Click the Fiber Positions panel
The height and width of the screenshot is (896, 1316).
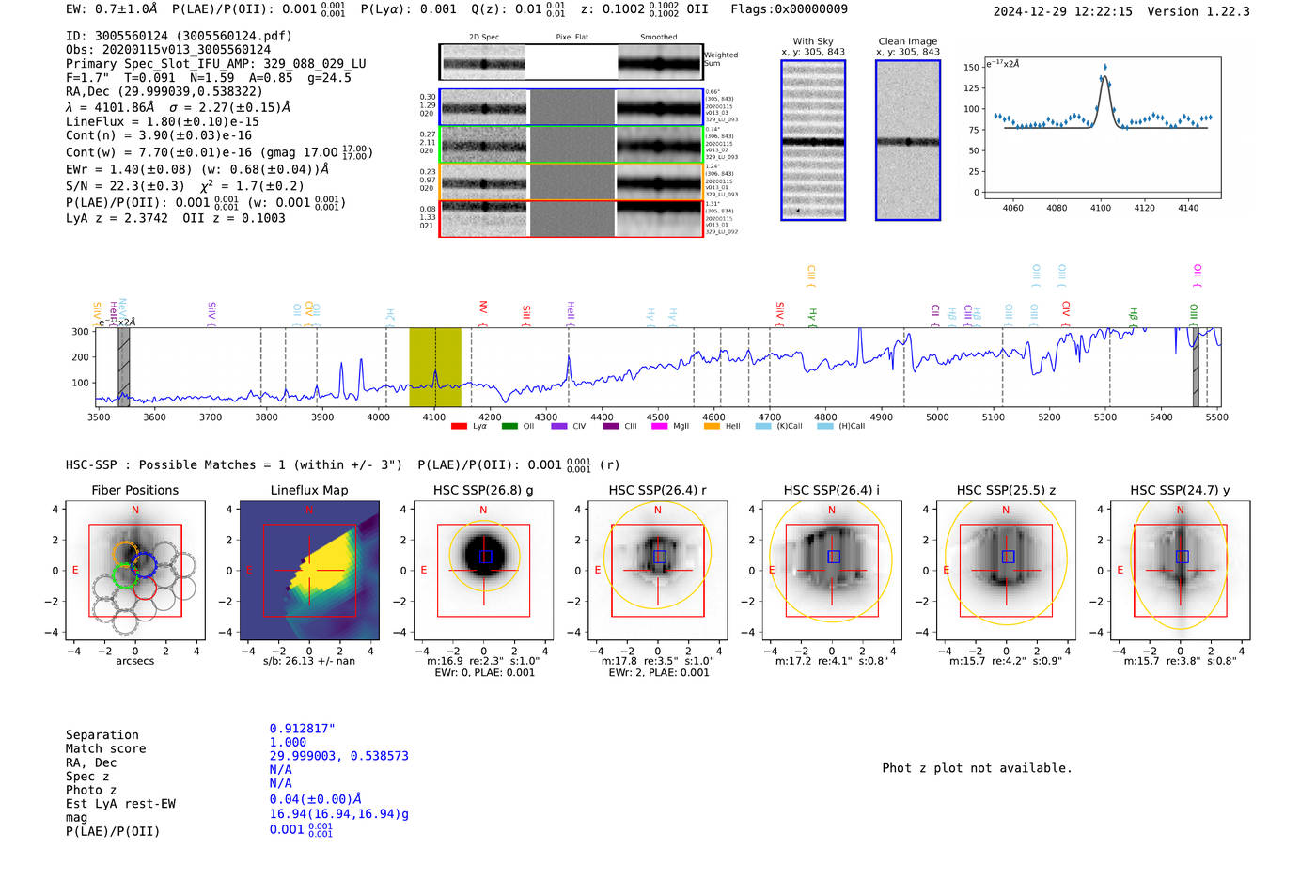coord(135,571)
